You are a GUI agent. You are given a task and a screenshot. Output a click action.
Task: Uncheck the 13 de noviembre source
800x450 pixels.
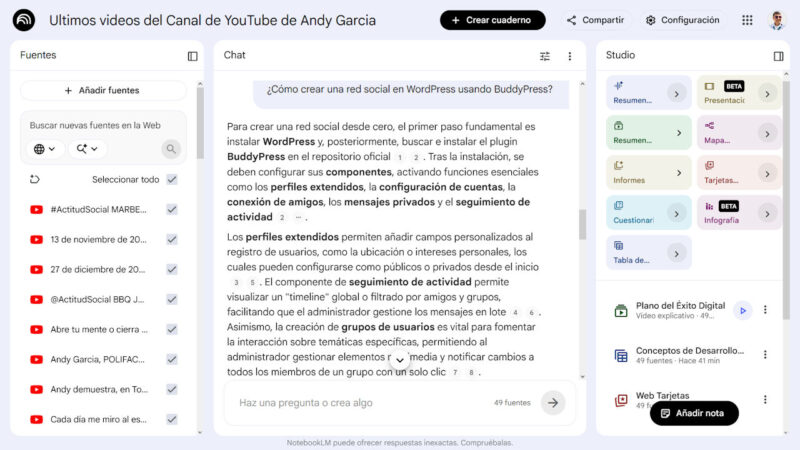[x=172, y=239]
